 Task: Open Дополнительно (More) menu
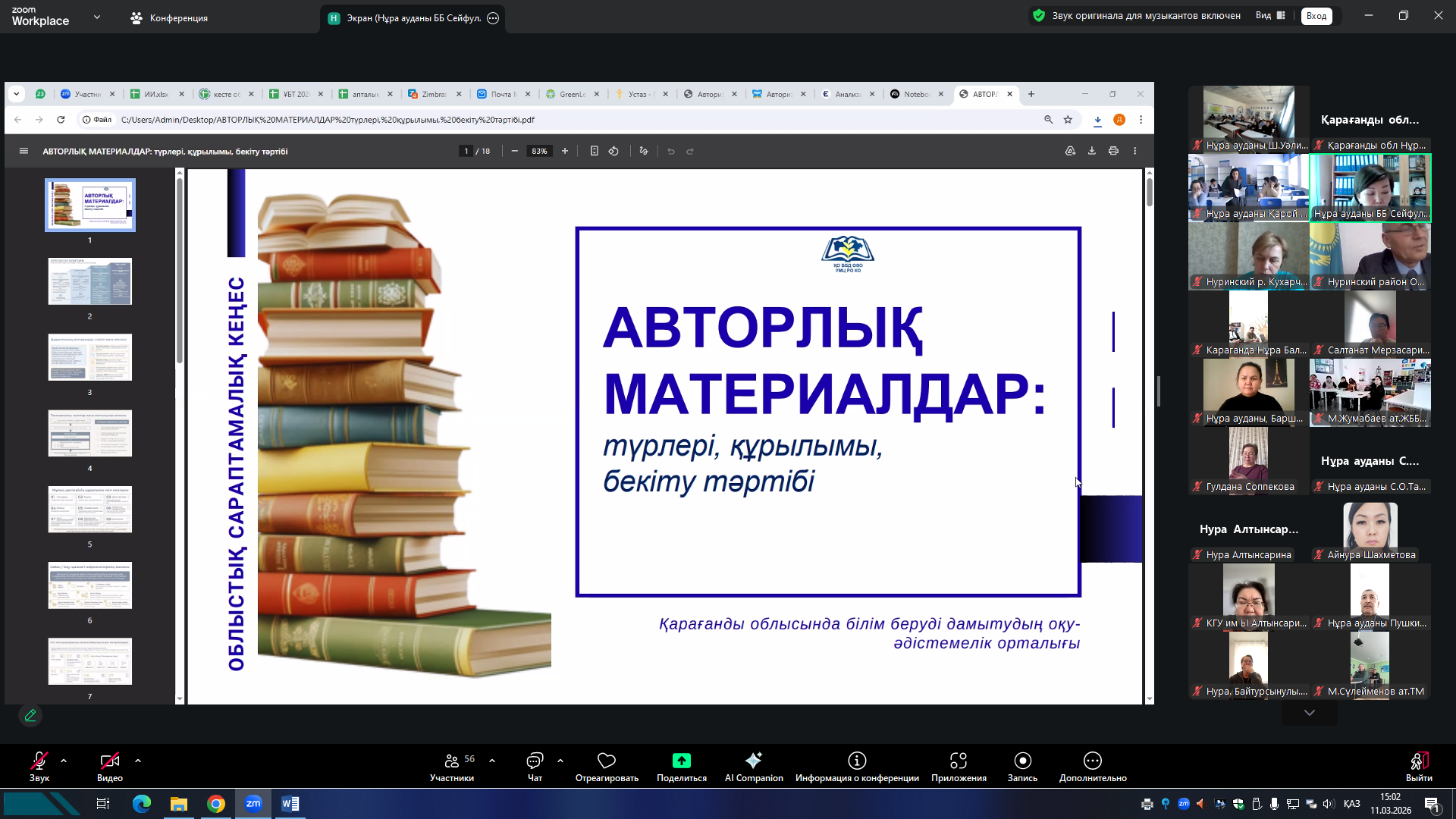click(1092, 761)
